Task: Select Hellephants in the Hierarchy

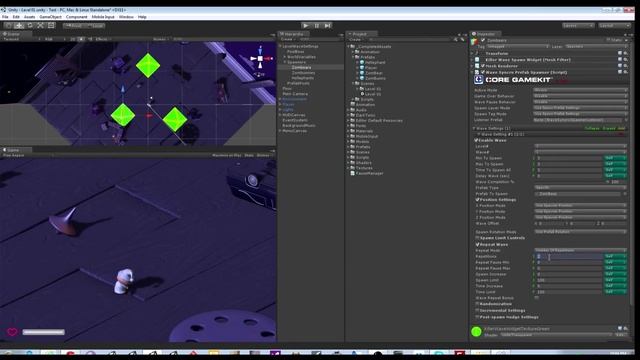Action: click(x=302, y=78)
